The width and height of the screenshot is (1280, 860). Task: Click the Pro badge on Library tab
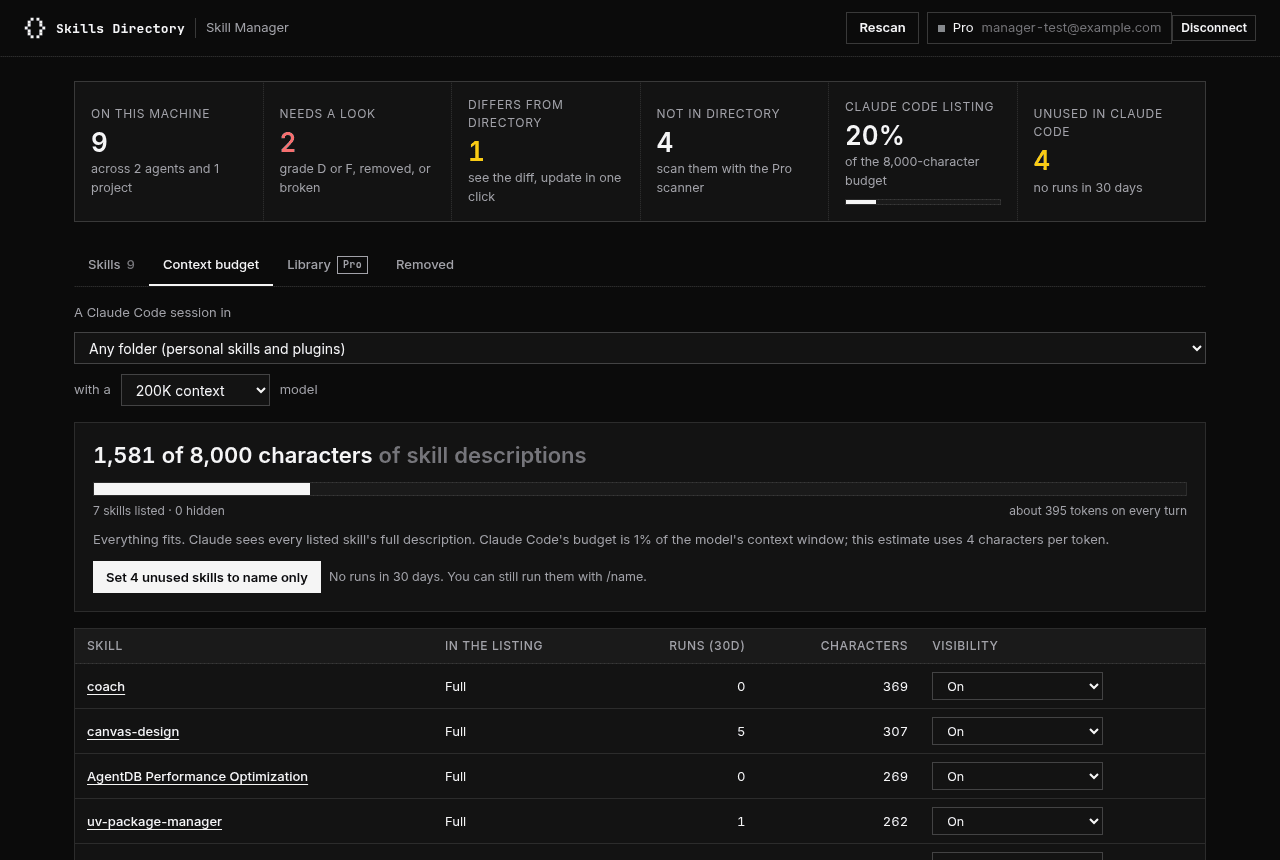pos(352,265)
